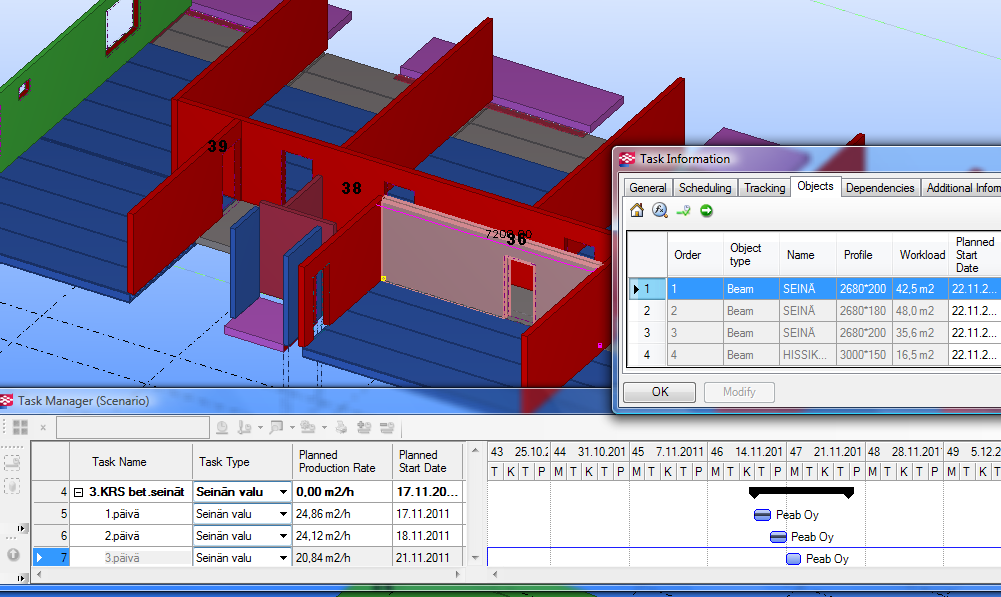Click the OK button in Task Information

click(659, 392)
